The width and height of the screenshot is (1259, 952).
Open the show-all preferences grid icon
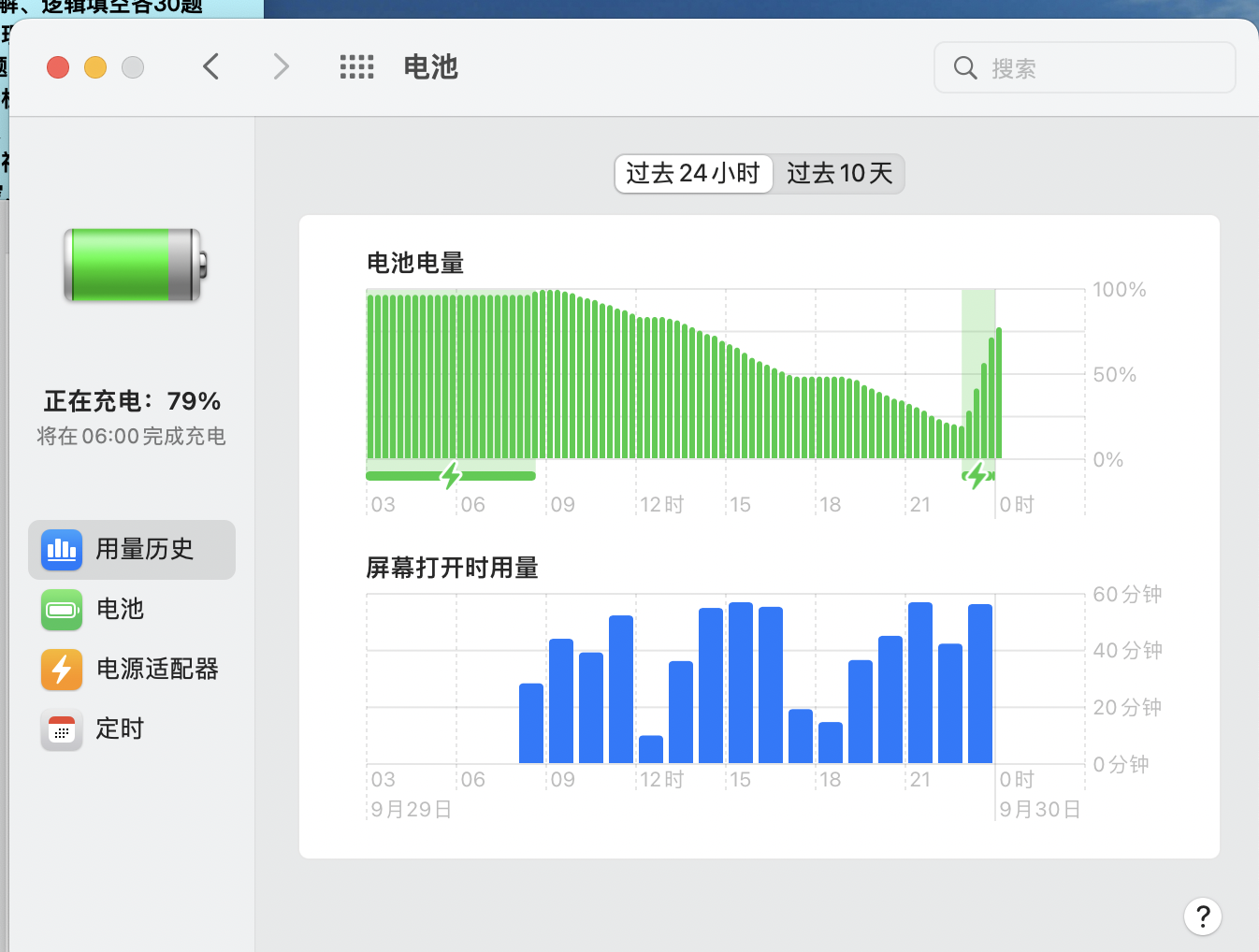356,67
